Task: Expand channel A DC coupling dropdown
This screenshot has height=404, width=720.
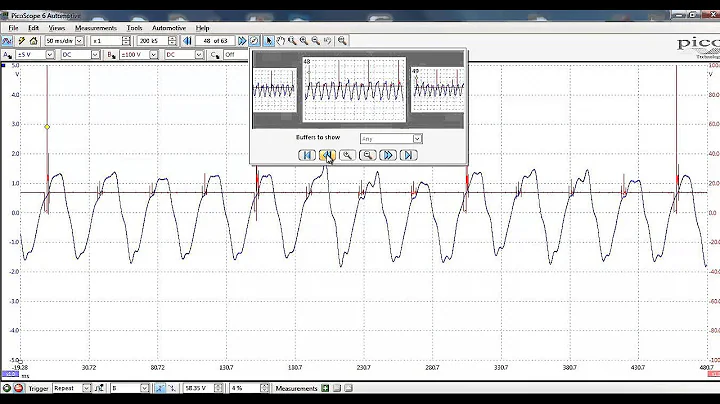Action: 95,55
